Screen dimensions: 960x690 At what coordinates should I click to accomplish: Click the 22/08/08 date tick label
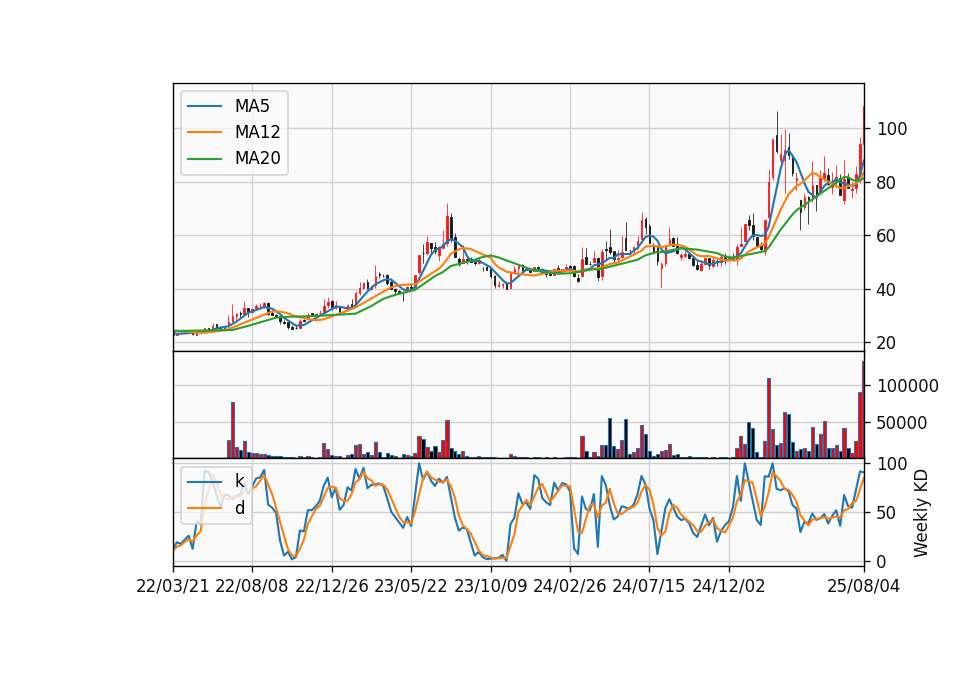click(252, 587)
